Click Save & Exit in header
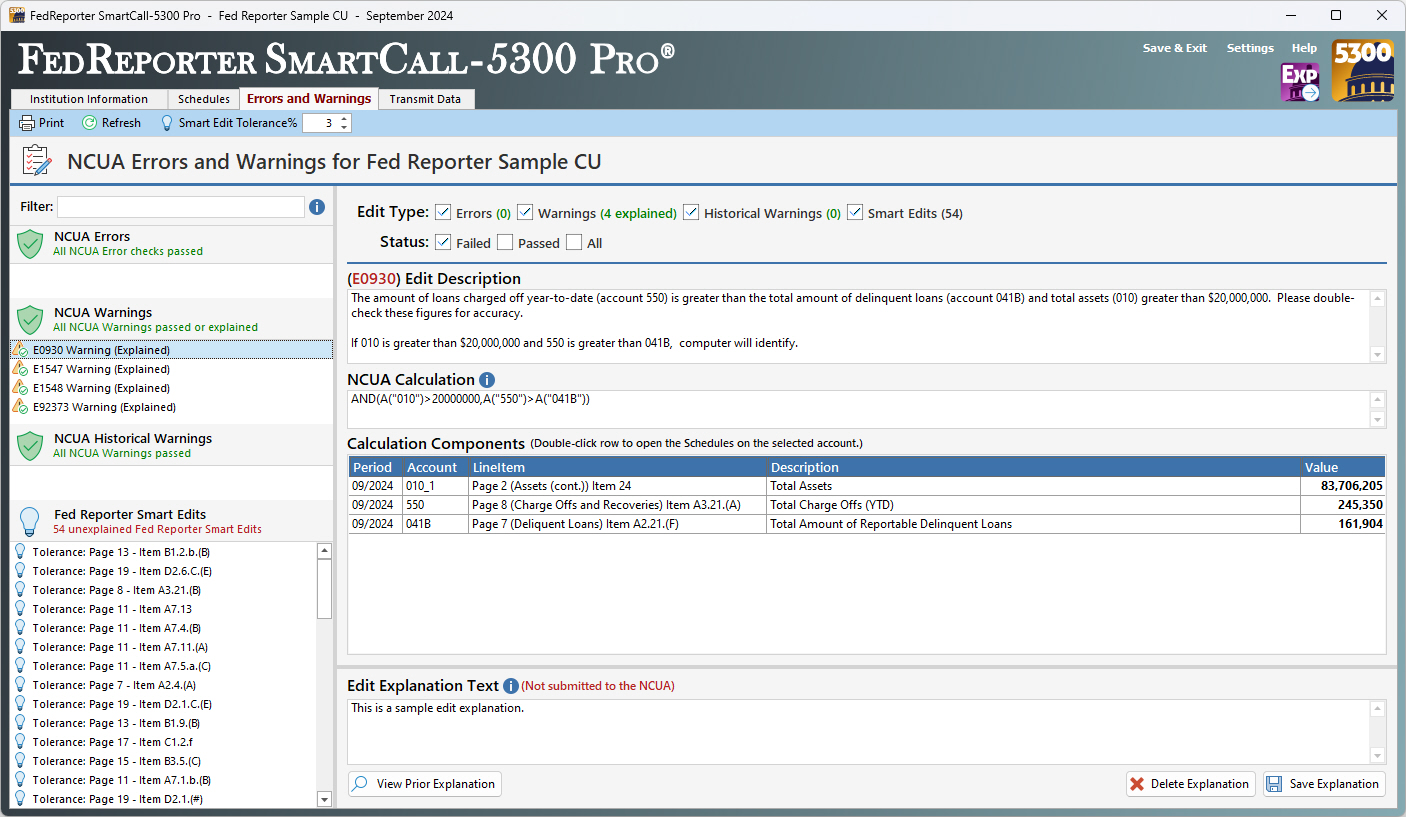Screen dimensions: 1406x817 pos(1175,48)
